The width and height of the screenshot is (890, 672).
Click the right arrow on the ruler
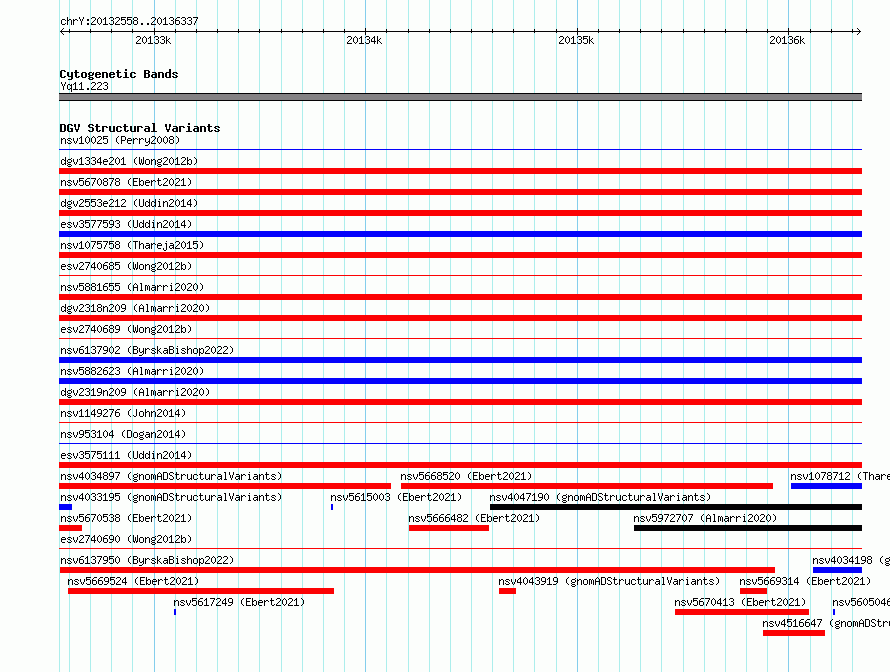(858, 31)
